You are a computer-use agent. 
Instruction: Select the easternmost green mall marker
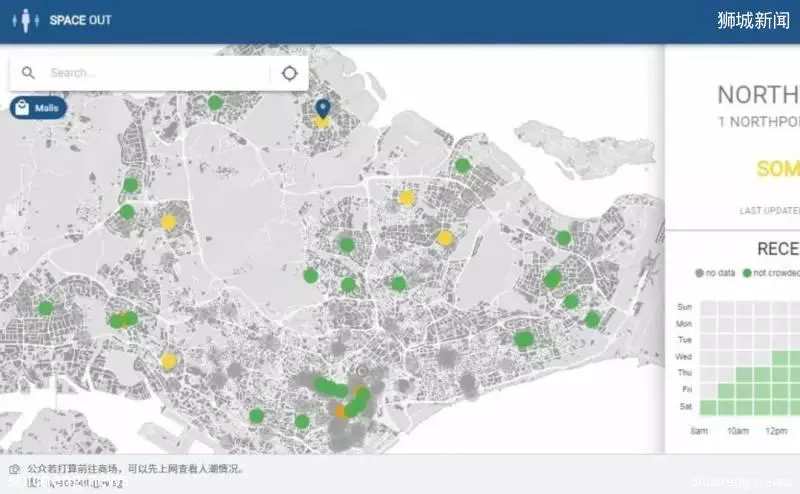[x=592, y=320]
